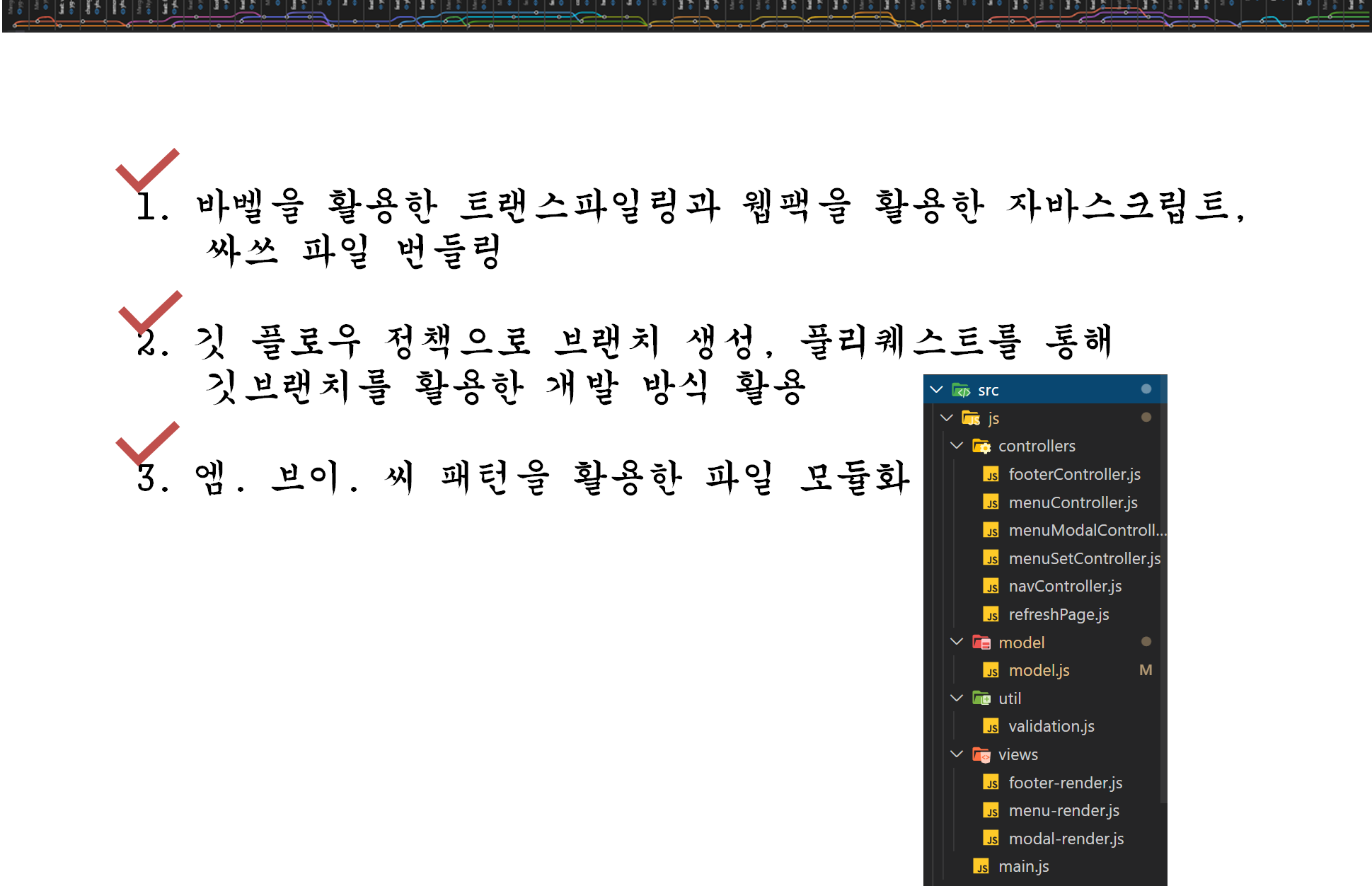Screen dimensions: 1372x886
Task: Collapse the controllers folder chevron
Action: tap(957, 446)
